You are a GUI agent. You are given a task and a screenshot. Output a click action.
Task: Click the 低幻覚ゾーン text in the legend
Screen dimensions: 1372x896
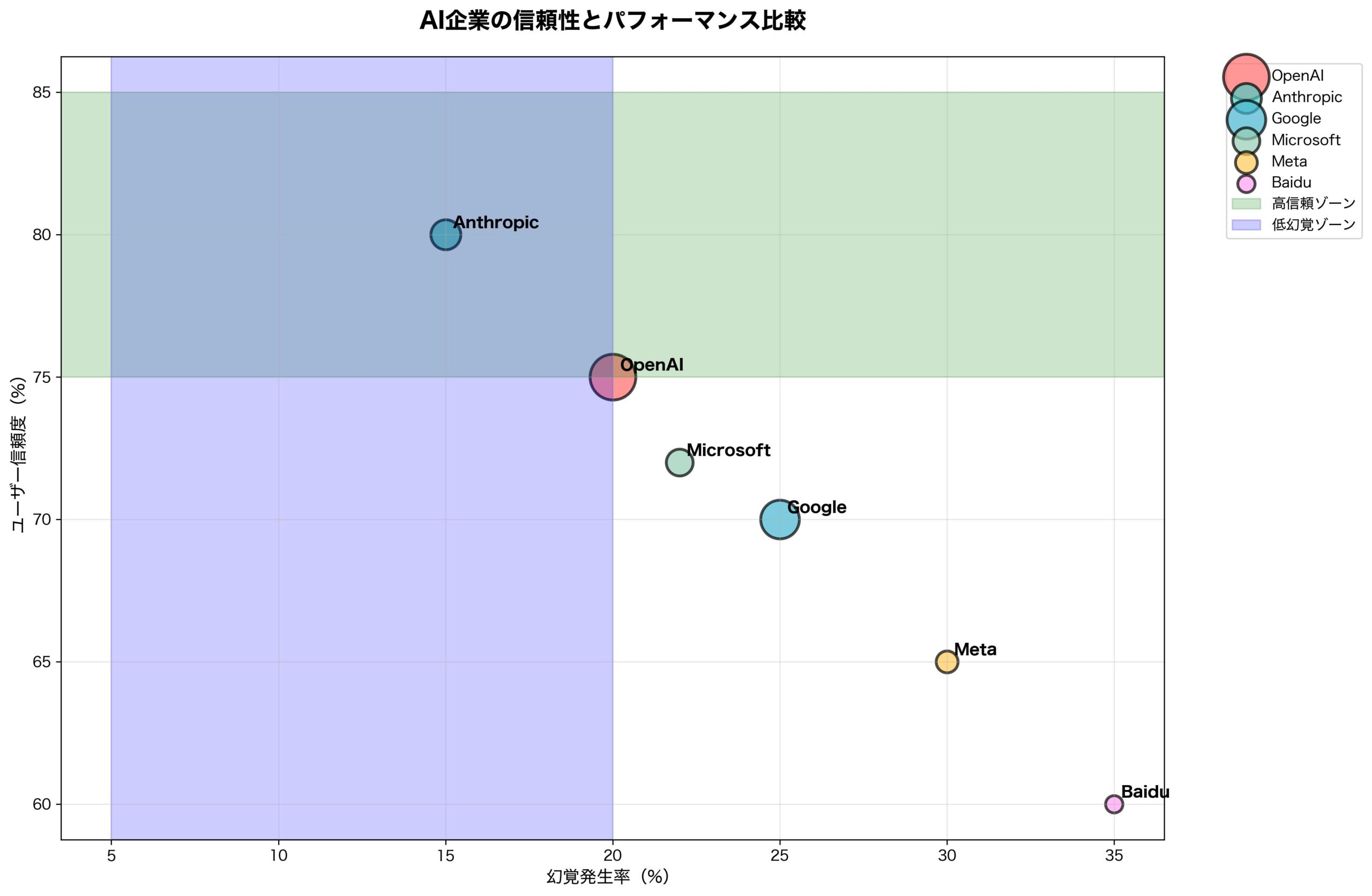[1314, 225]
